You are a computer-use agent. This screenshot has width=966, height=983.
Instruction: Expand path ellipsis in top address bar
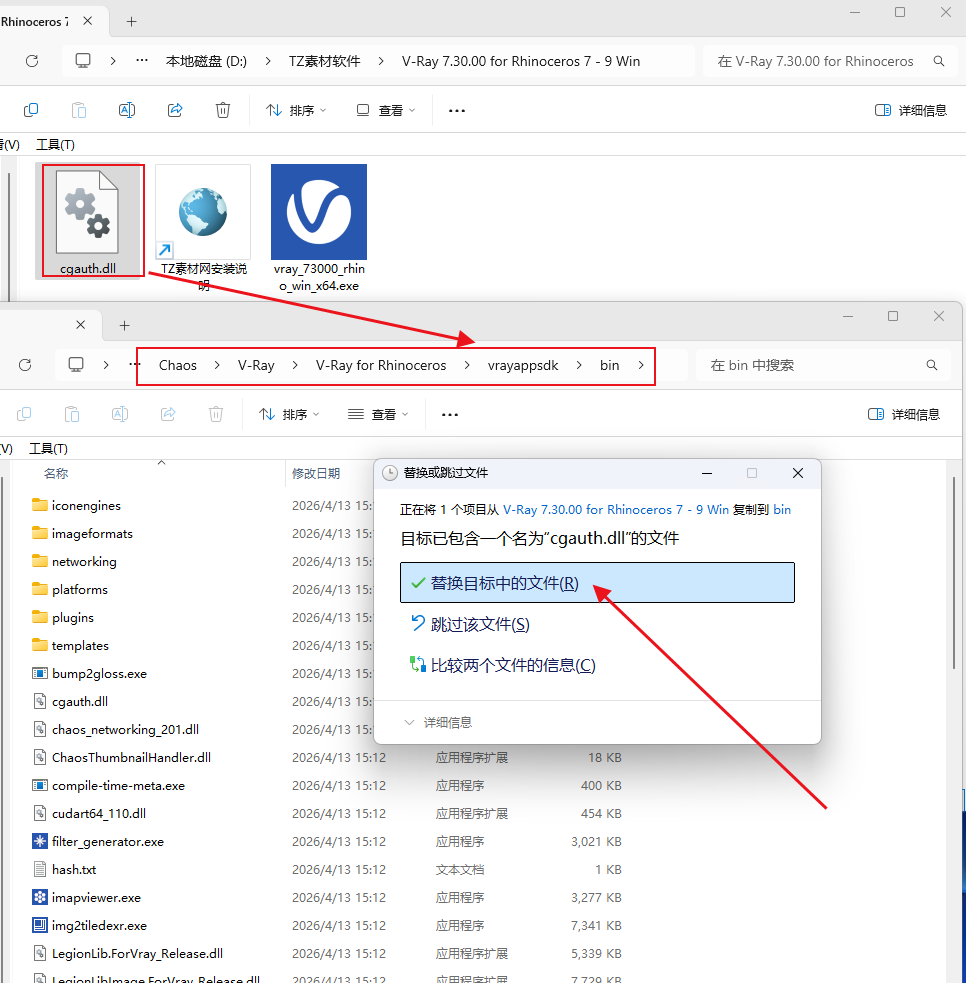coord(142,61)
